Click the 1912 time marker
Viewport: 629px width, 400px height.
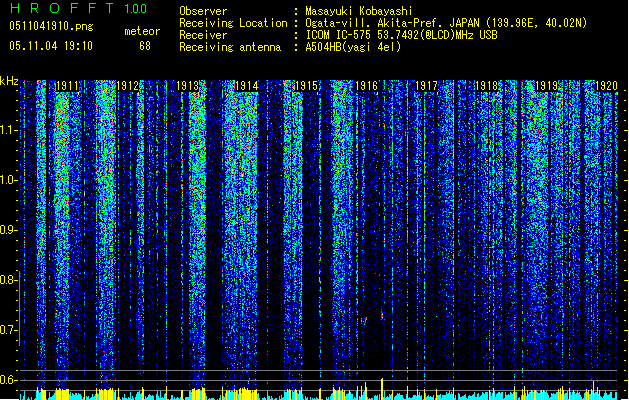click(127, 86)
